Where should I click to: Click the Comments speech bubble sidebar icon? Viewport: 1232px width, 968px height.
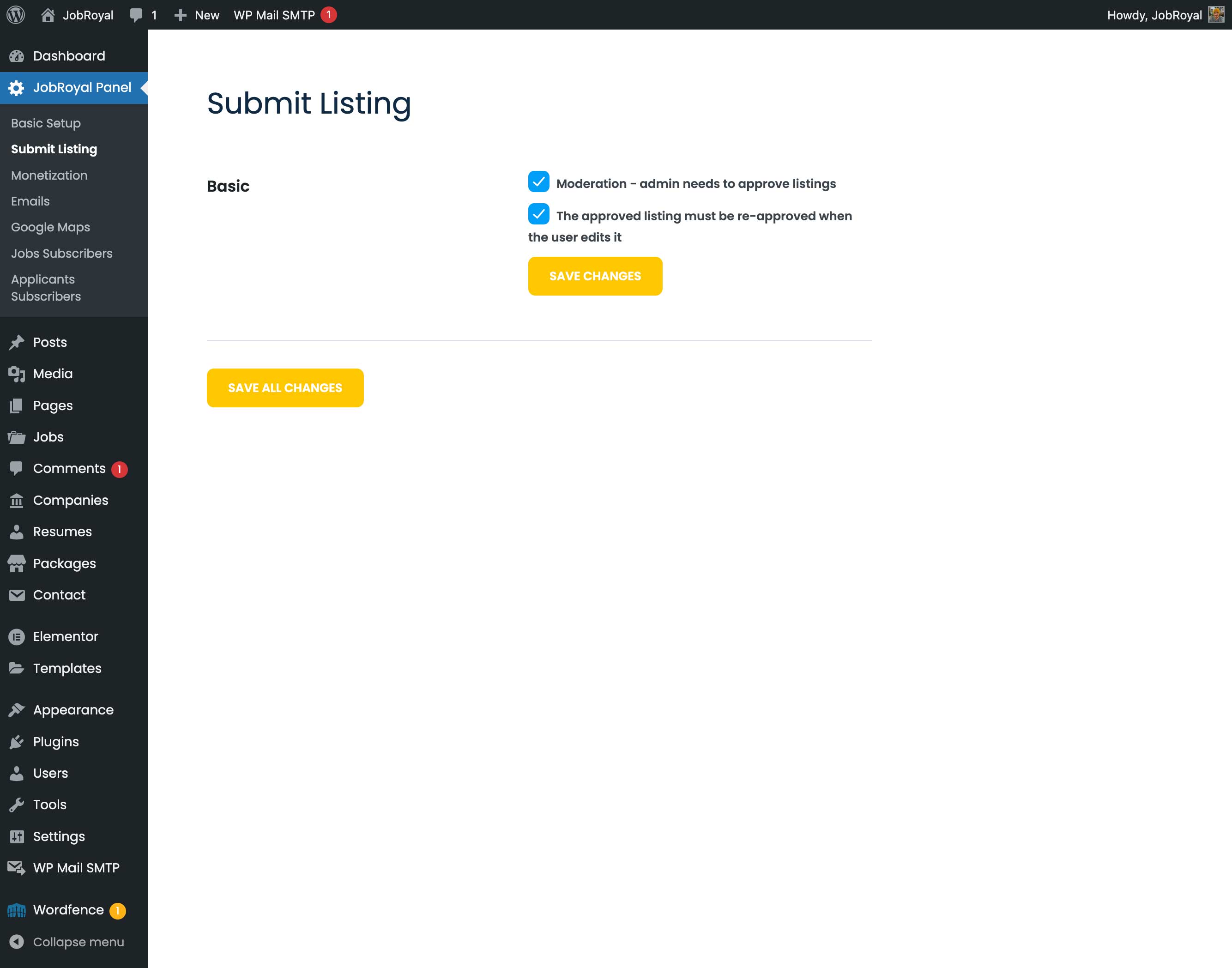coord(17,468)
